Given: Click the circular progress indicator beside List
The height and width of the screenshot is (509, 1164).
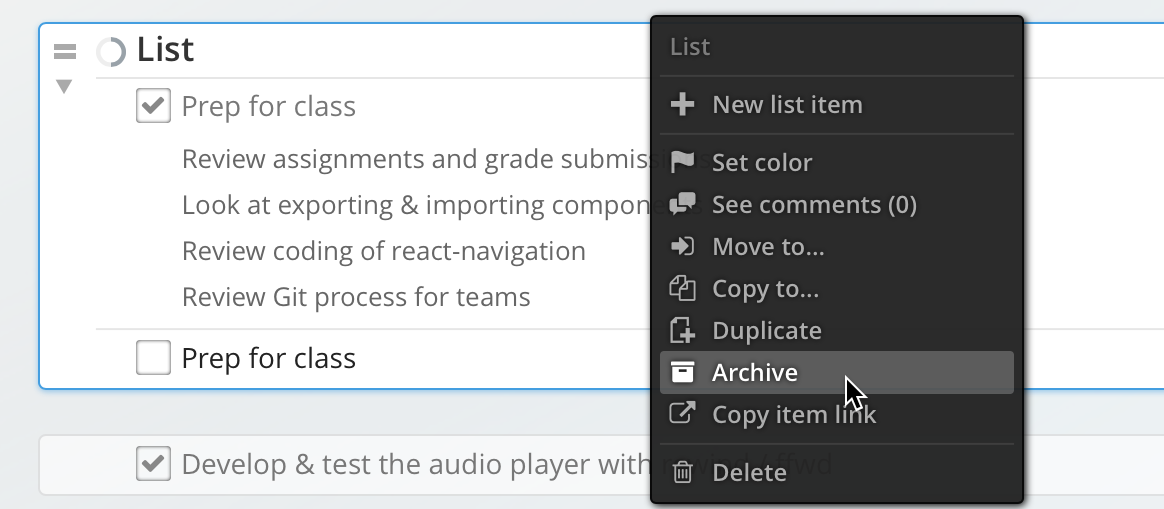Looking at the screenshot, I should tap(111, 52).
